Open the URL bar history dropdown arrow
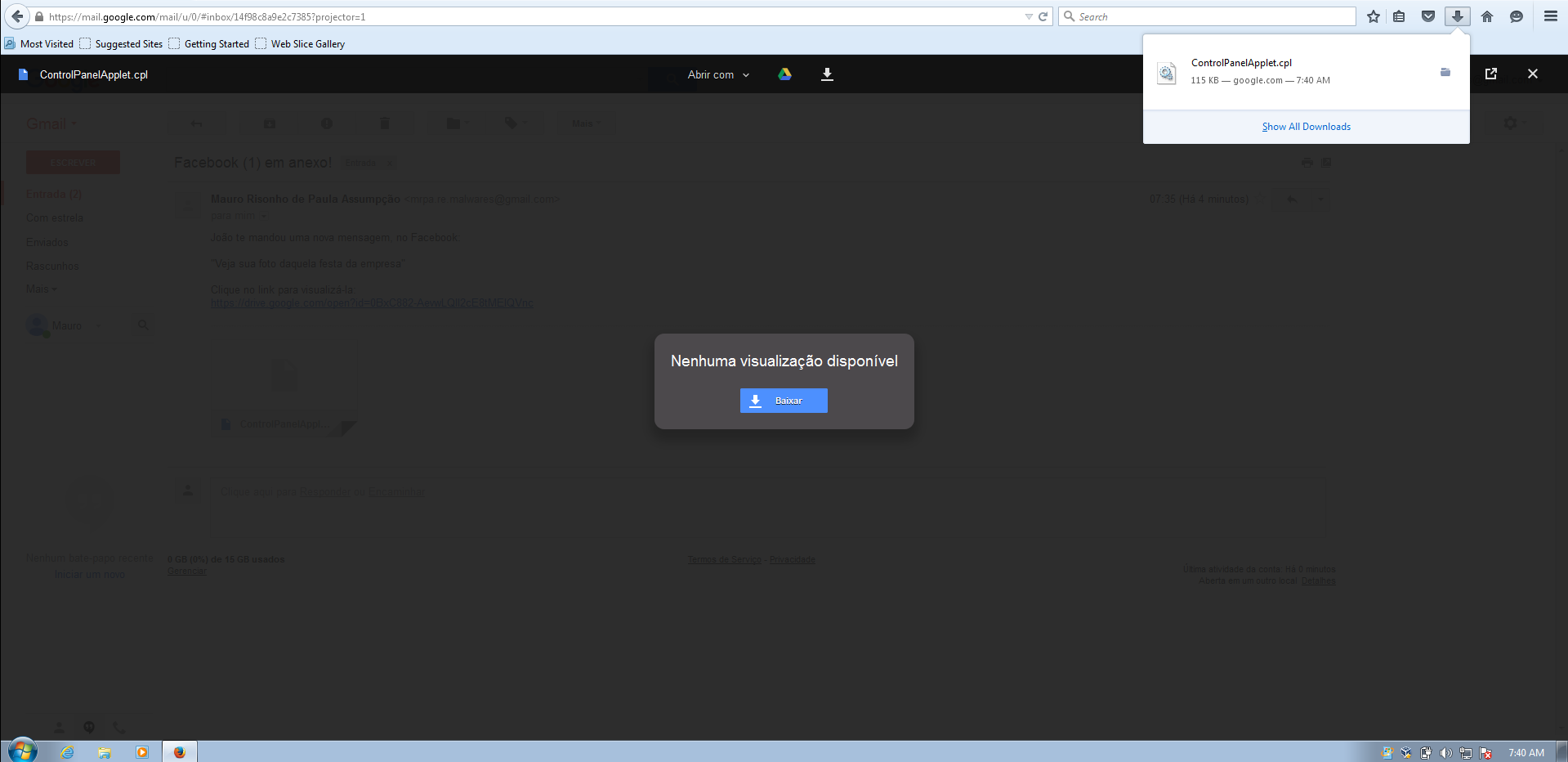 coord(1029,16)
